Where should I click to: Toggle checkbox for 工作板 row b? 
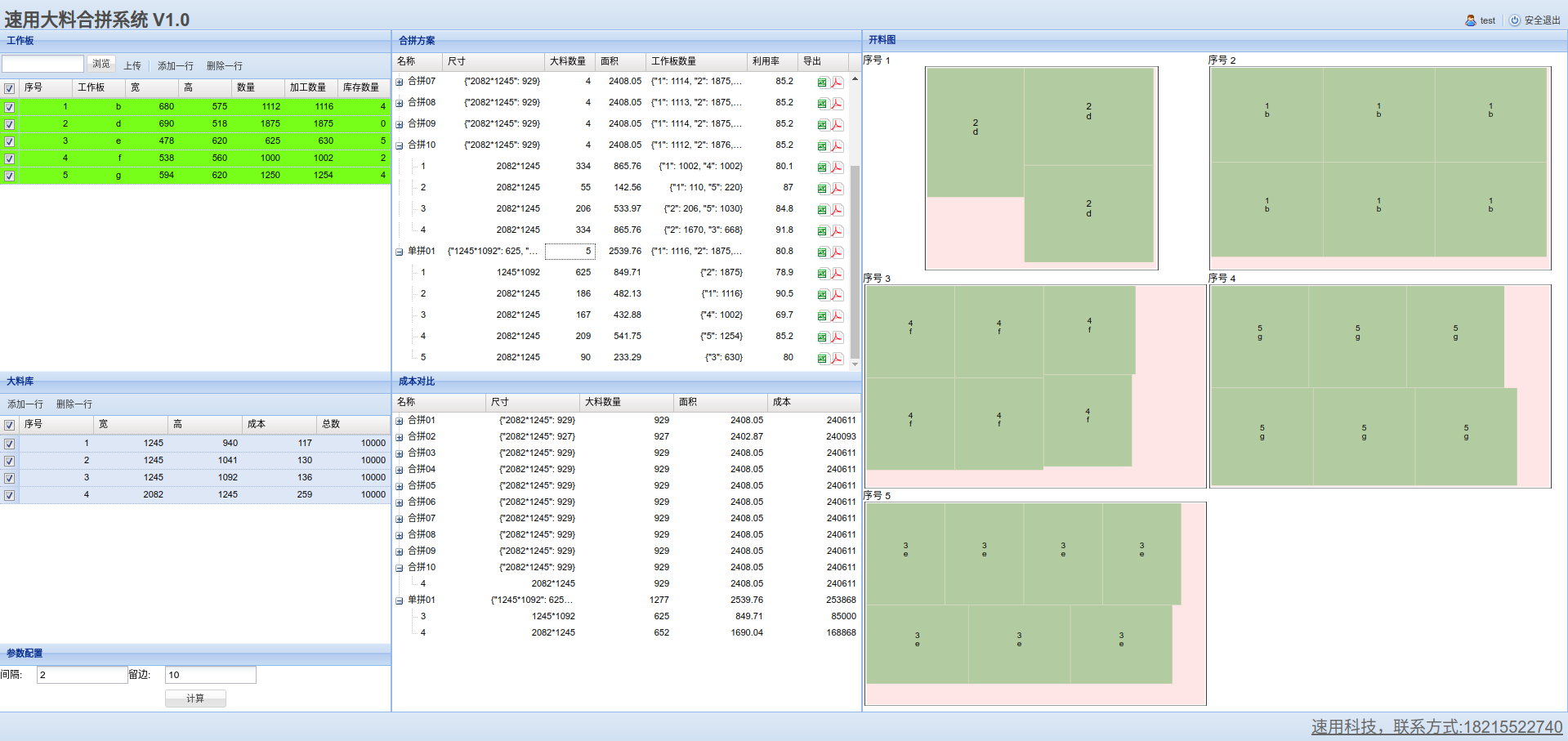pyautogui.click(x=9, y=107)
